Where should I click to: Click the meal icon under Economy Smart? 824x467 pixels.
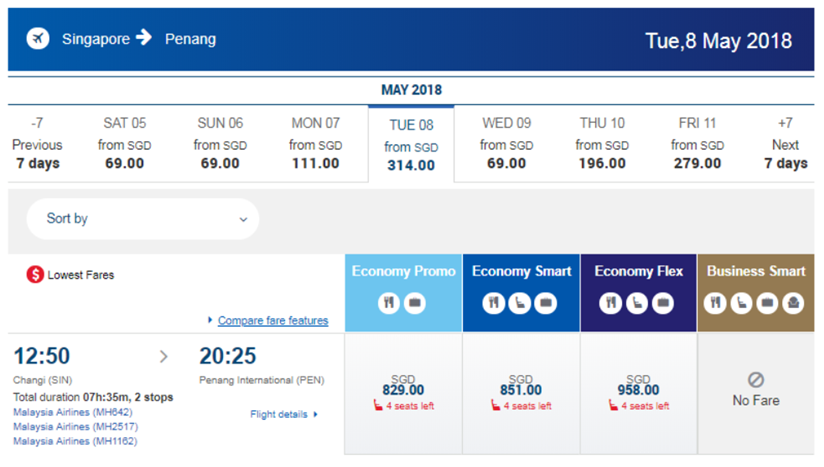[493, 303]
